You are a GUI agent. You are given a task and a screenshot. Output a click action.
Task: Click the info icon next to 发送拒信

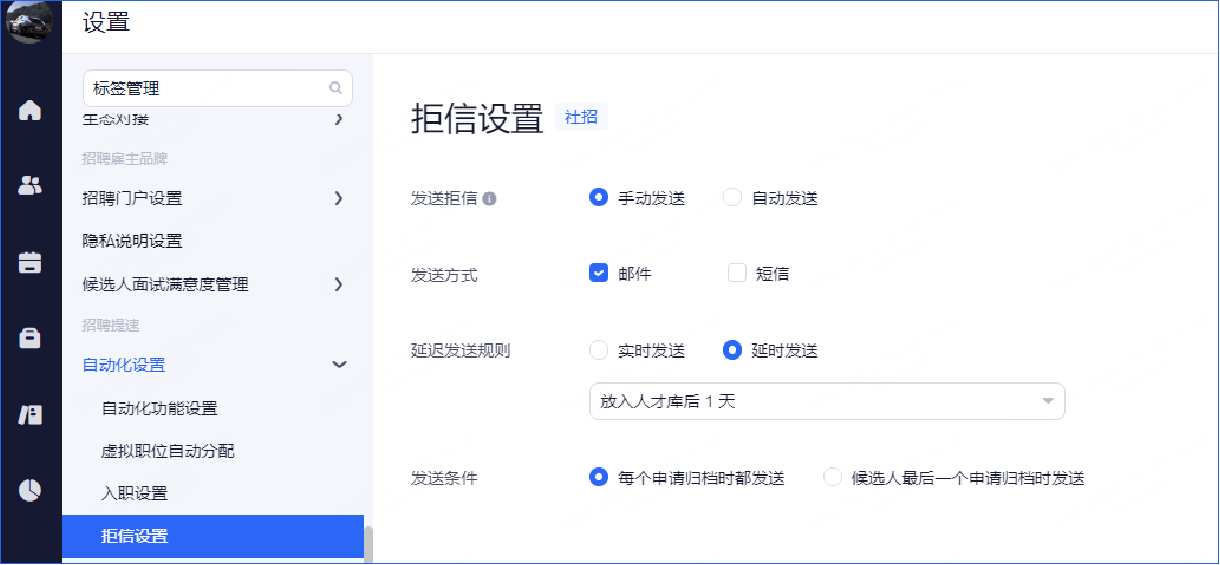click(x=489, y=198)
